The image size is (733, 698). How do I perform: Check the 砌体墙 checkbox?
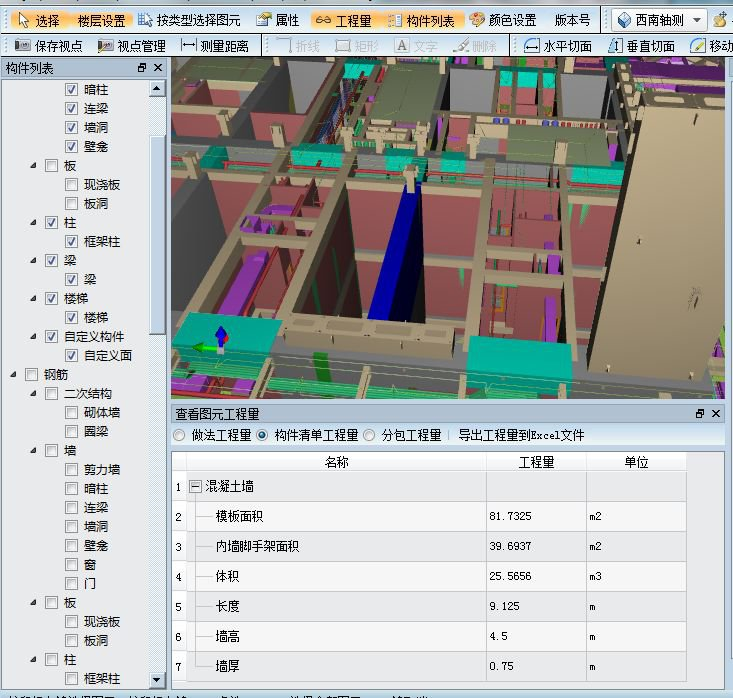coord(71,412)
